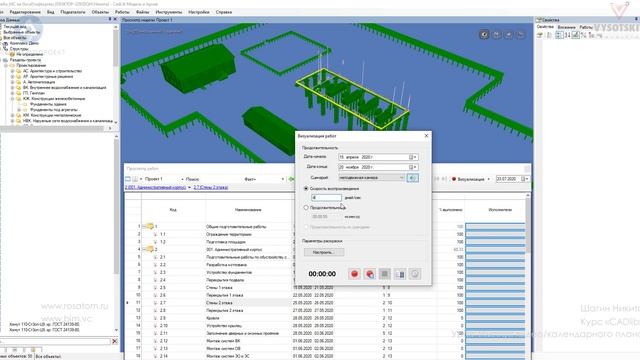Image resolution: width=640 pixels, height=360 pixels.
Task: Open the end date calendar dropdown
Action: tap(413, 167)
